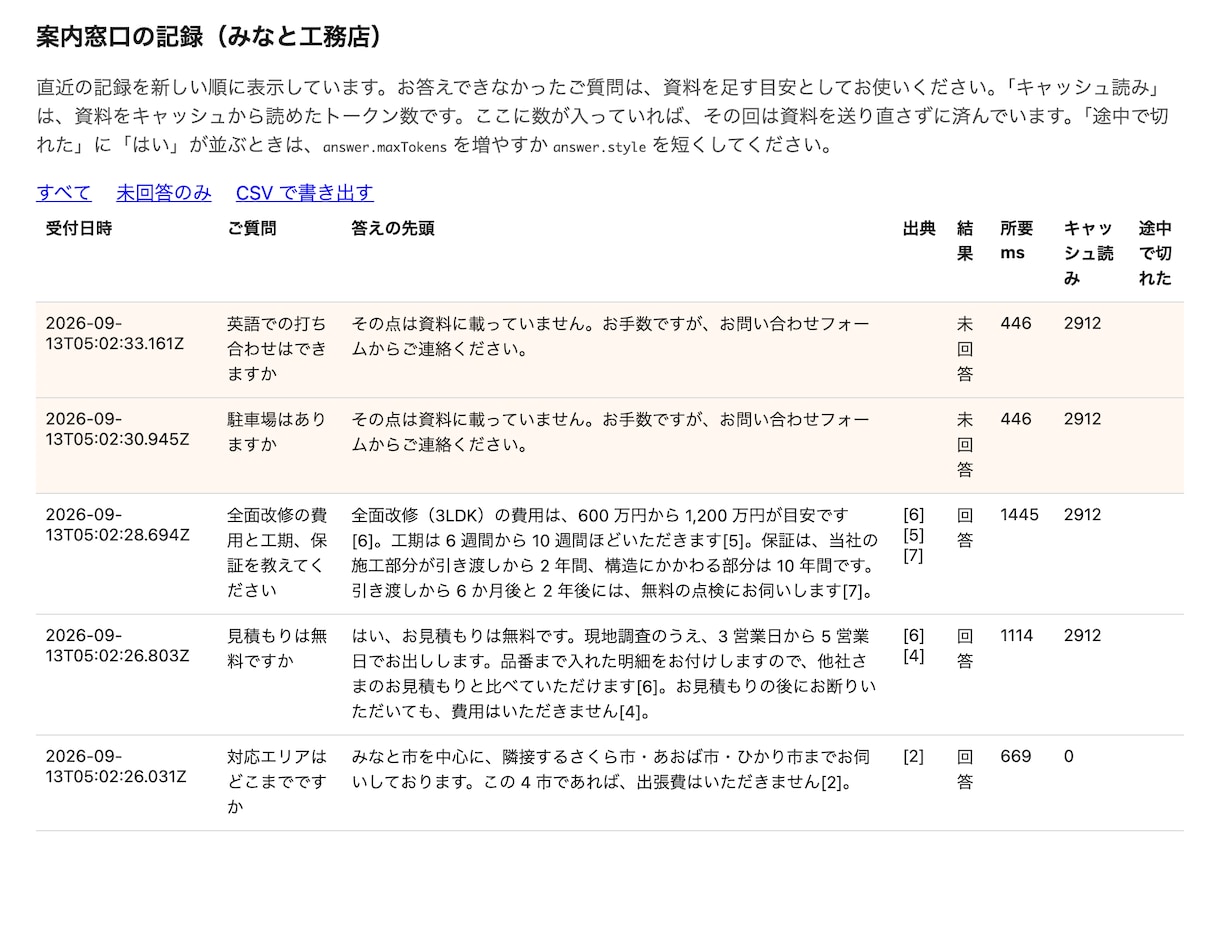Select timestamp 2026-09-13T05:02:26.031Z
This screenshot has height=933, width=1220.
[116, 766]
